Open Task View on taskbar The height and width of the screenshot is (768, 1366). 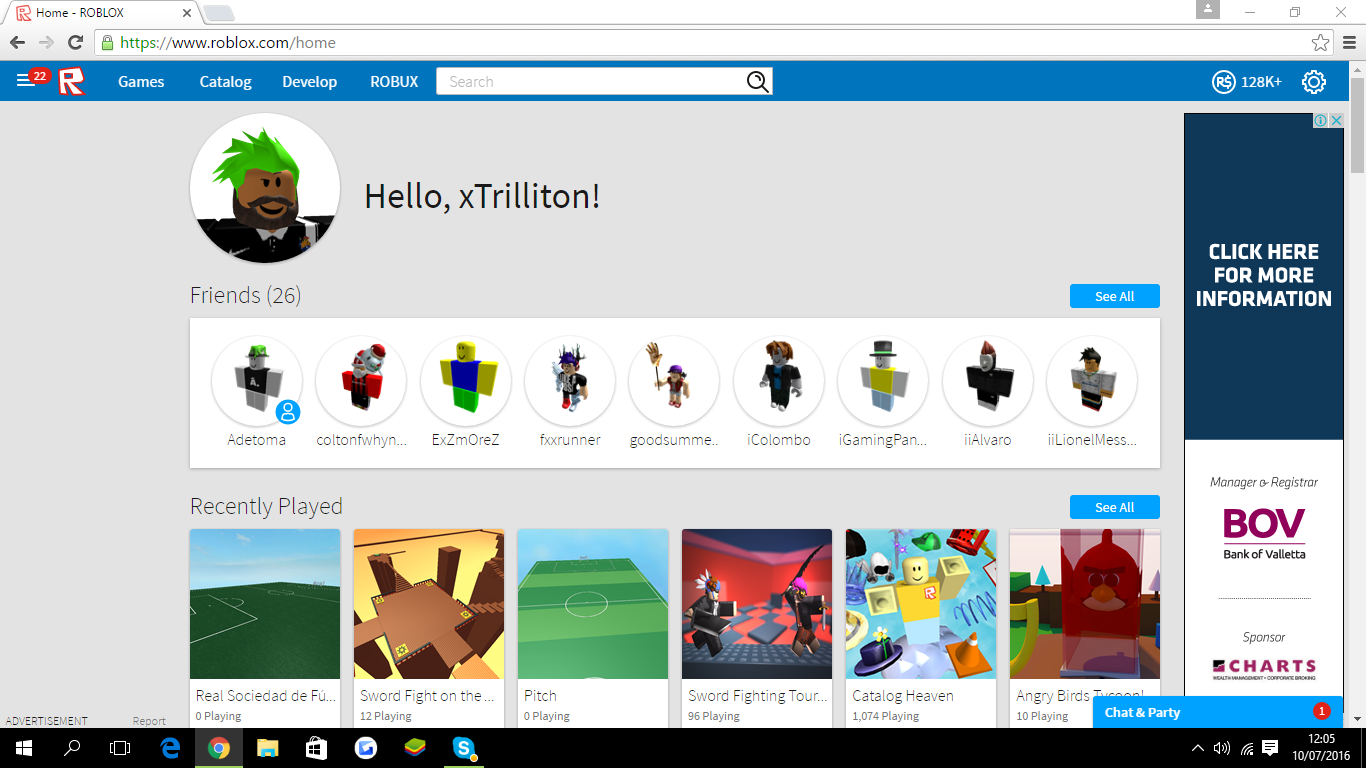(x=120, y=748)
